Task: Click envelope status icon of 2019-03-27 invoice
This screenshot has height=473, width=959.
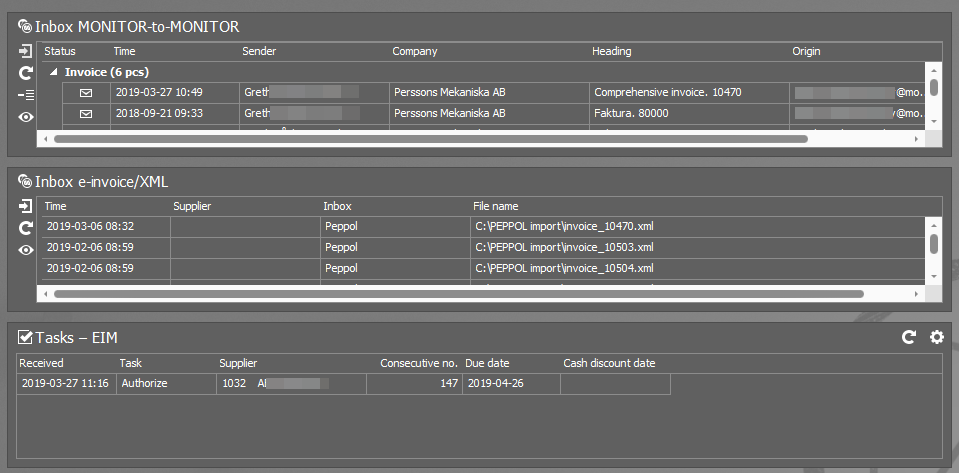Action: (85, 92)
